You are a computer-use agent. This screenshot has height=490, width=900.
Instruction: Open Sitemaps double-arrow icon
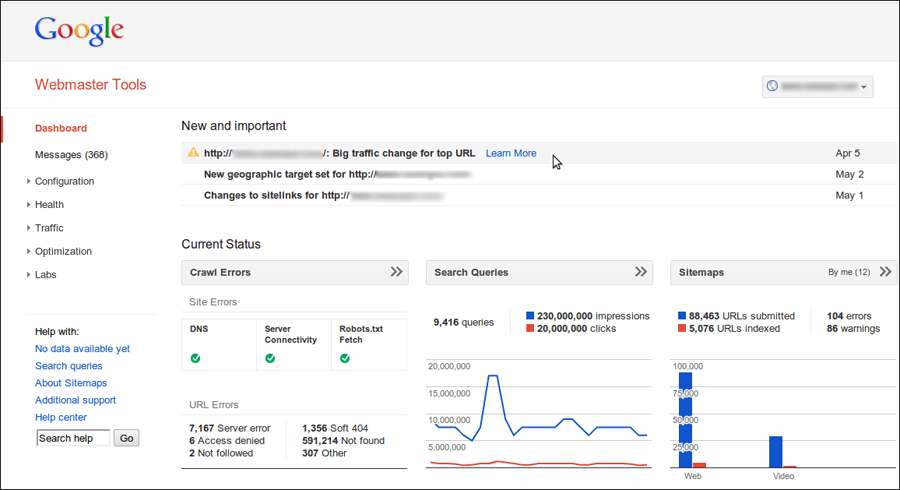(885, 272)
